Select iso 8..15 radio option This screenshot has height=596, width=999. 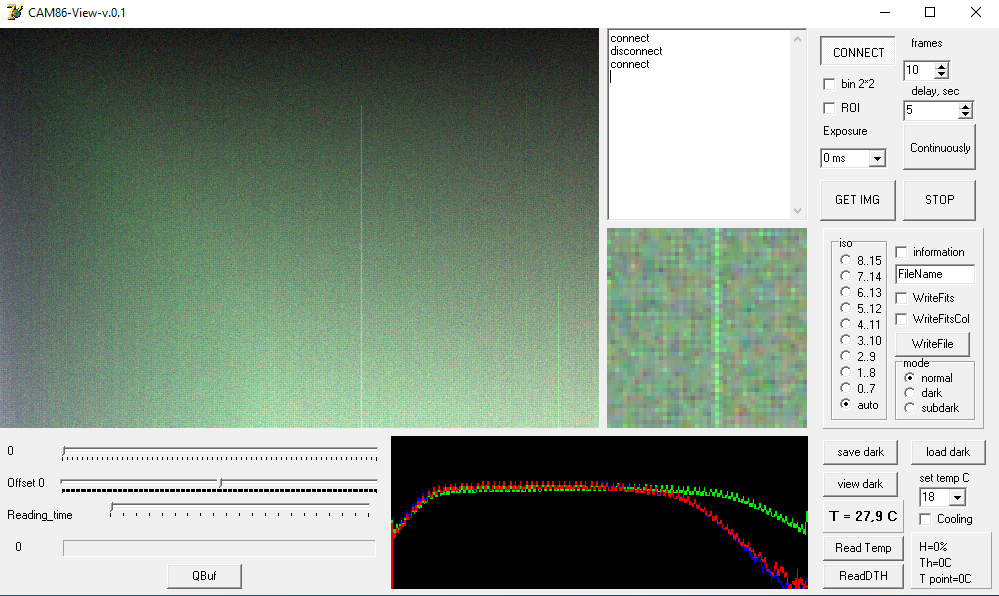tap(845, 260)
